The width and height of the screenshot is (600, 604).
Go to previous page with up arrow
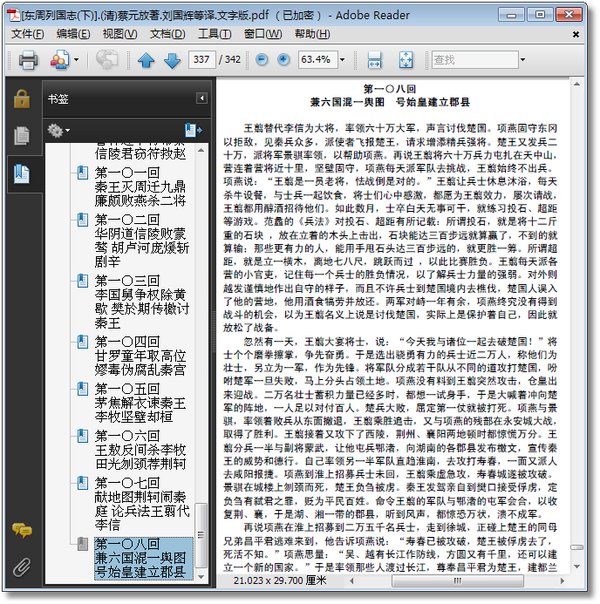coord(146,60)
